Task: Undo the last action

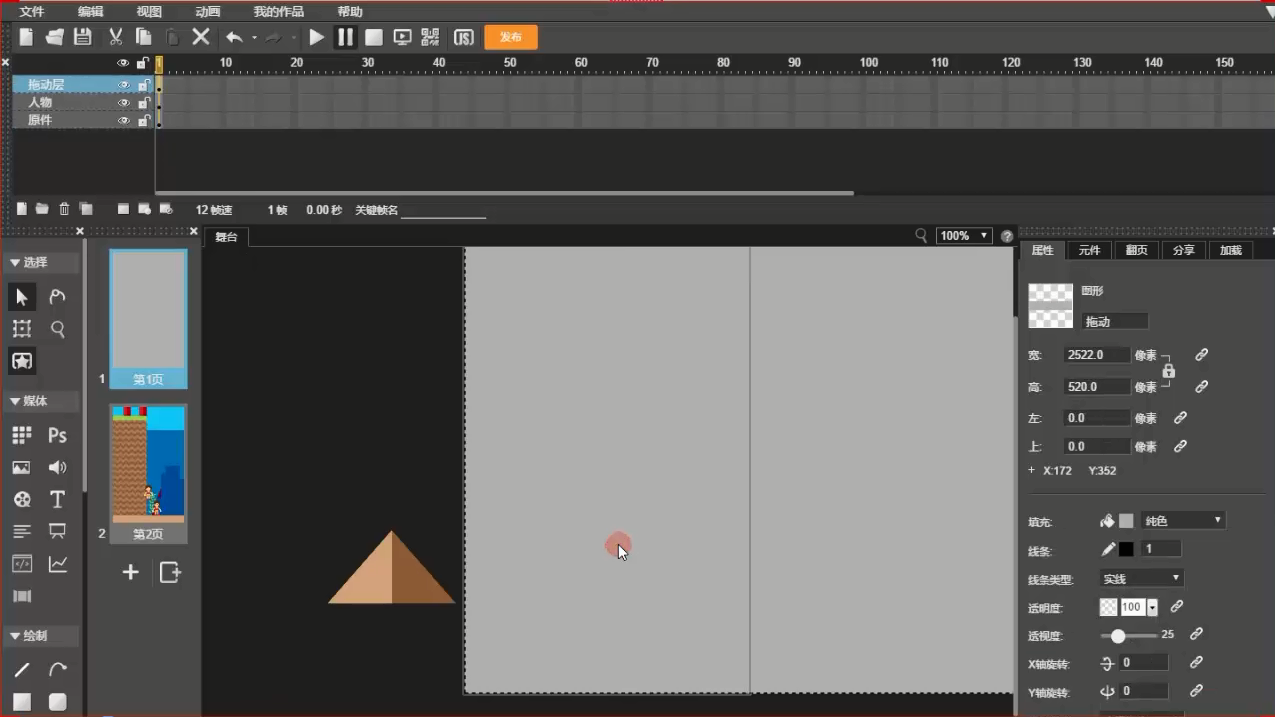Action: [234, 37]
